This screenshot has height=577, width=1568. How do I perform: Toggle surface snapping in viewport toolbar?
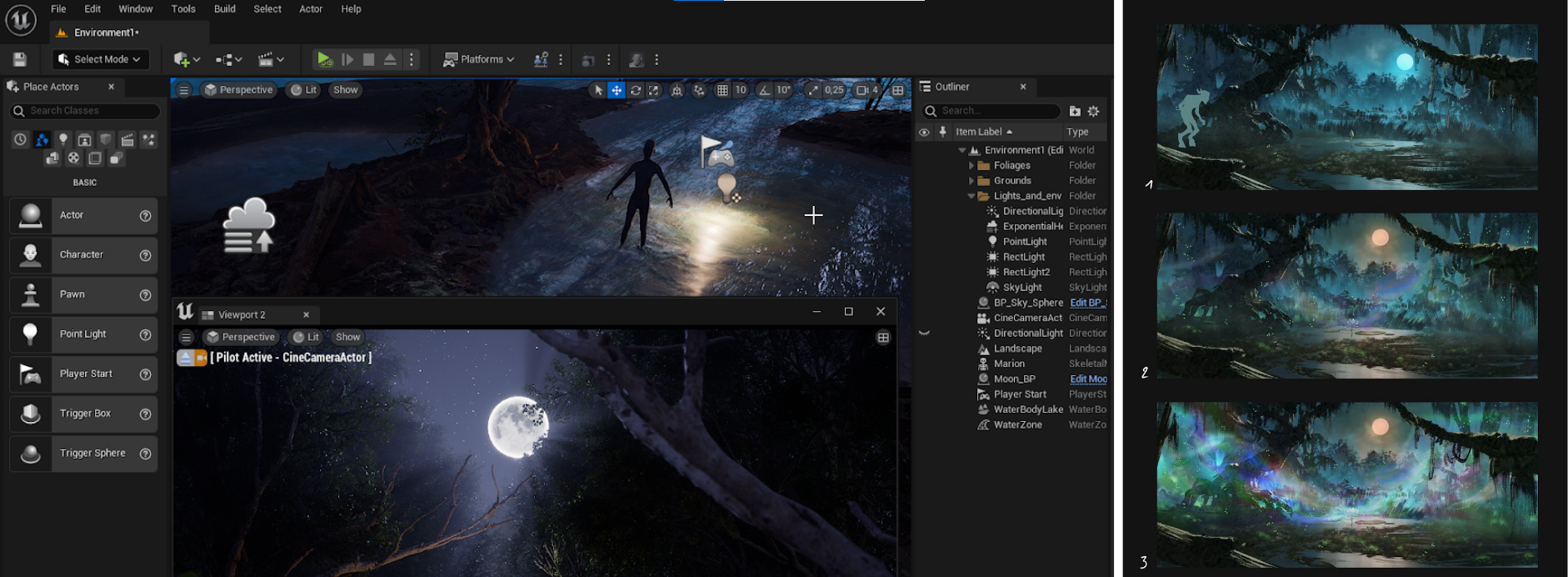699,90
